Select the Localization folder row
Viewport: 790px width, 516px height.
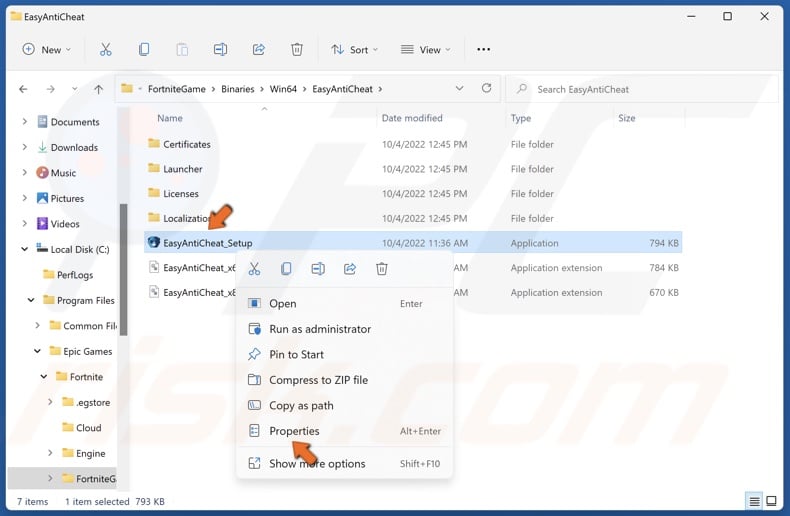413,218
